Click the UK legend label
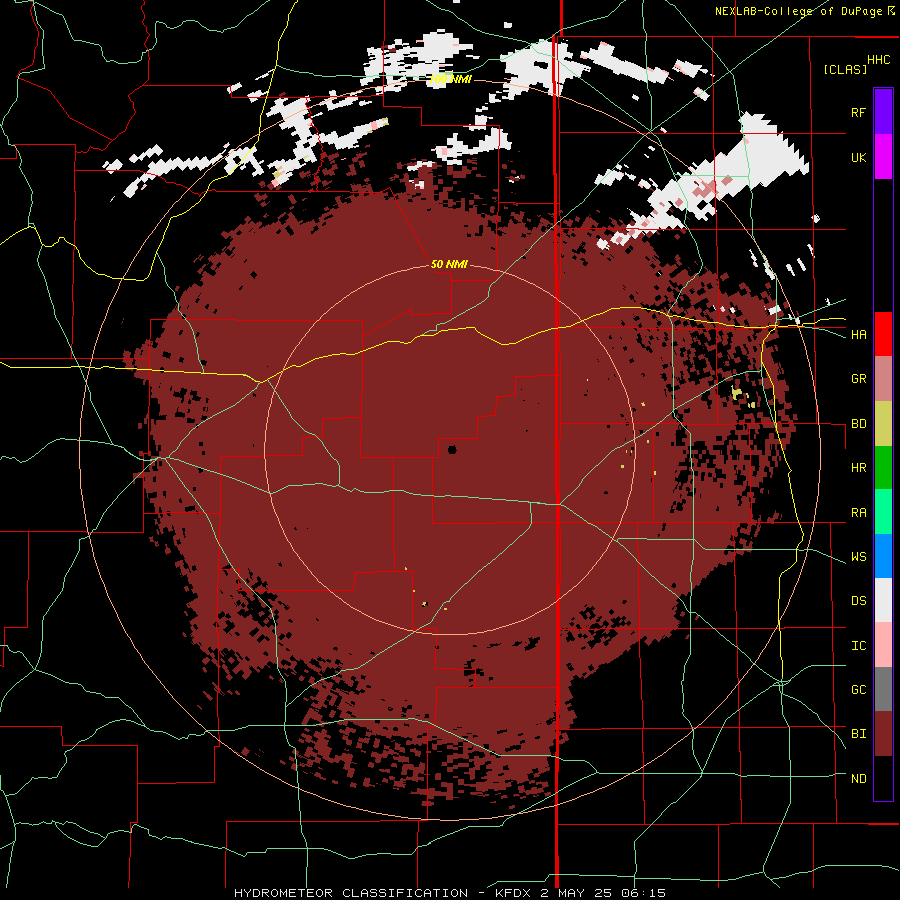 pos(858,157)
